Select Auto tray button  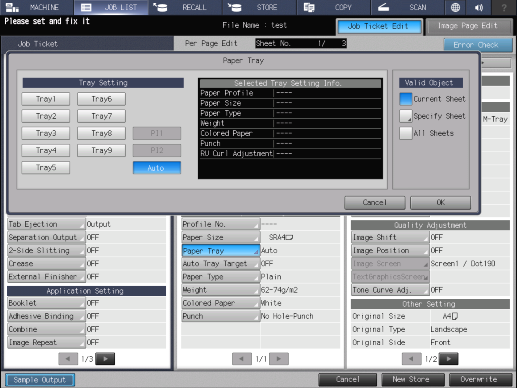tap(157, 168)
